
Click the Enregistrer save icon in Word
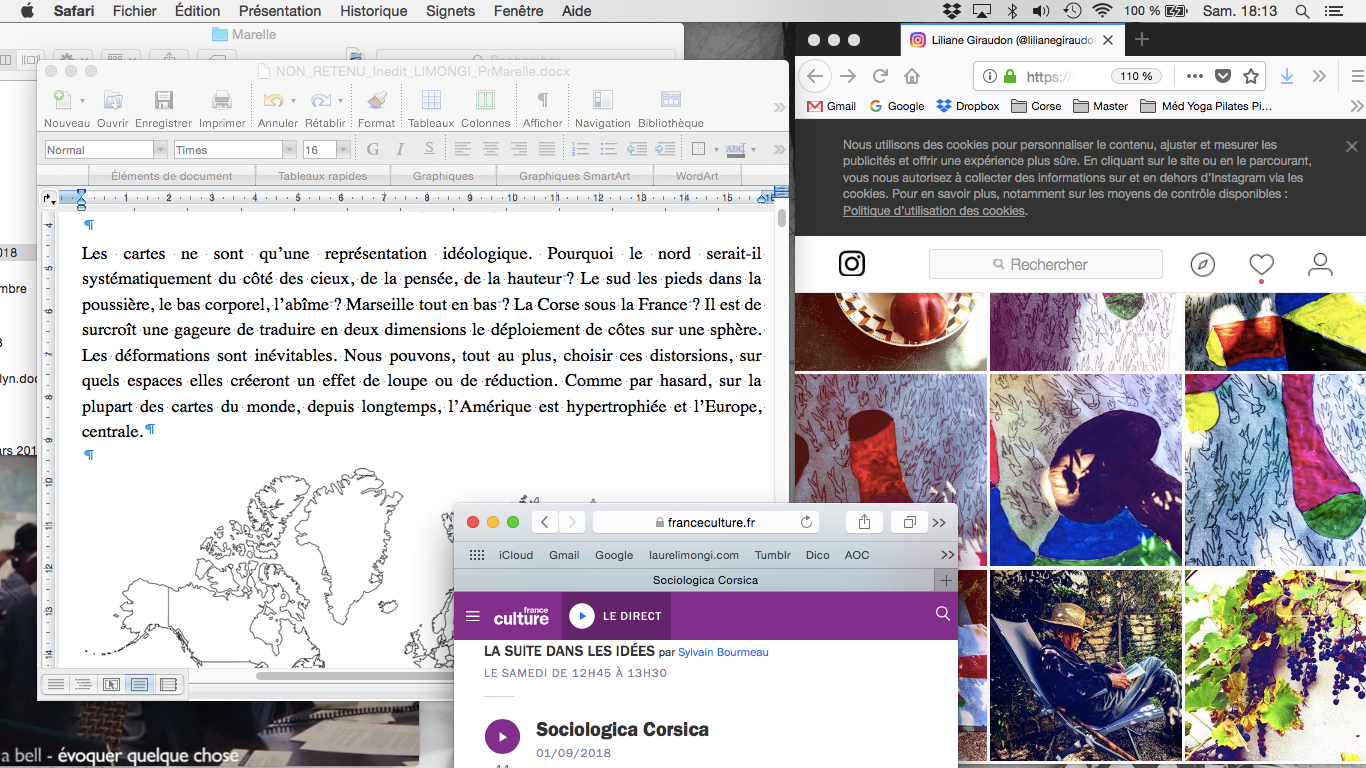pos(163,101)
